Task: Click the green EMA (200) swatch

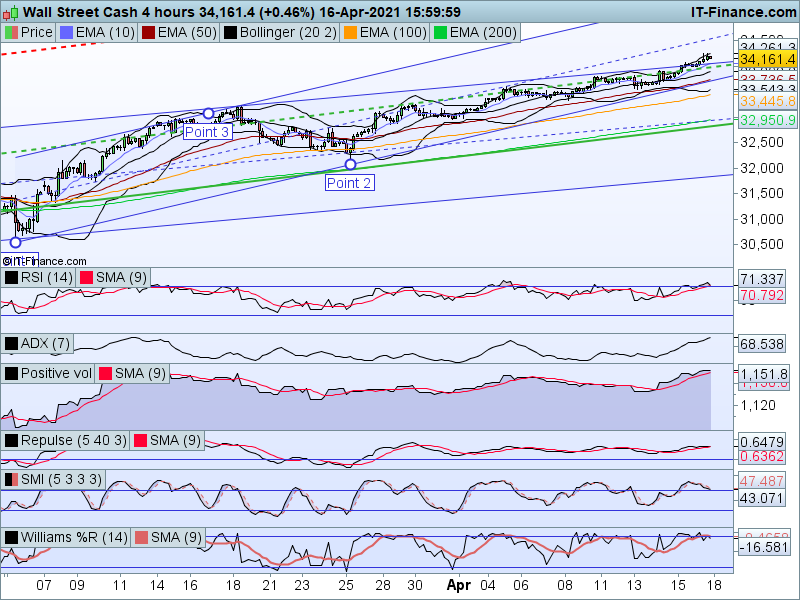Action: click(x=439, y=33)
